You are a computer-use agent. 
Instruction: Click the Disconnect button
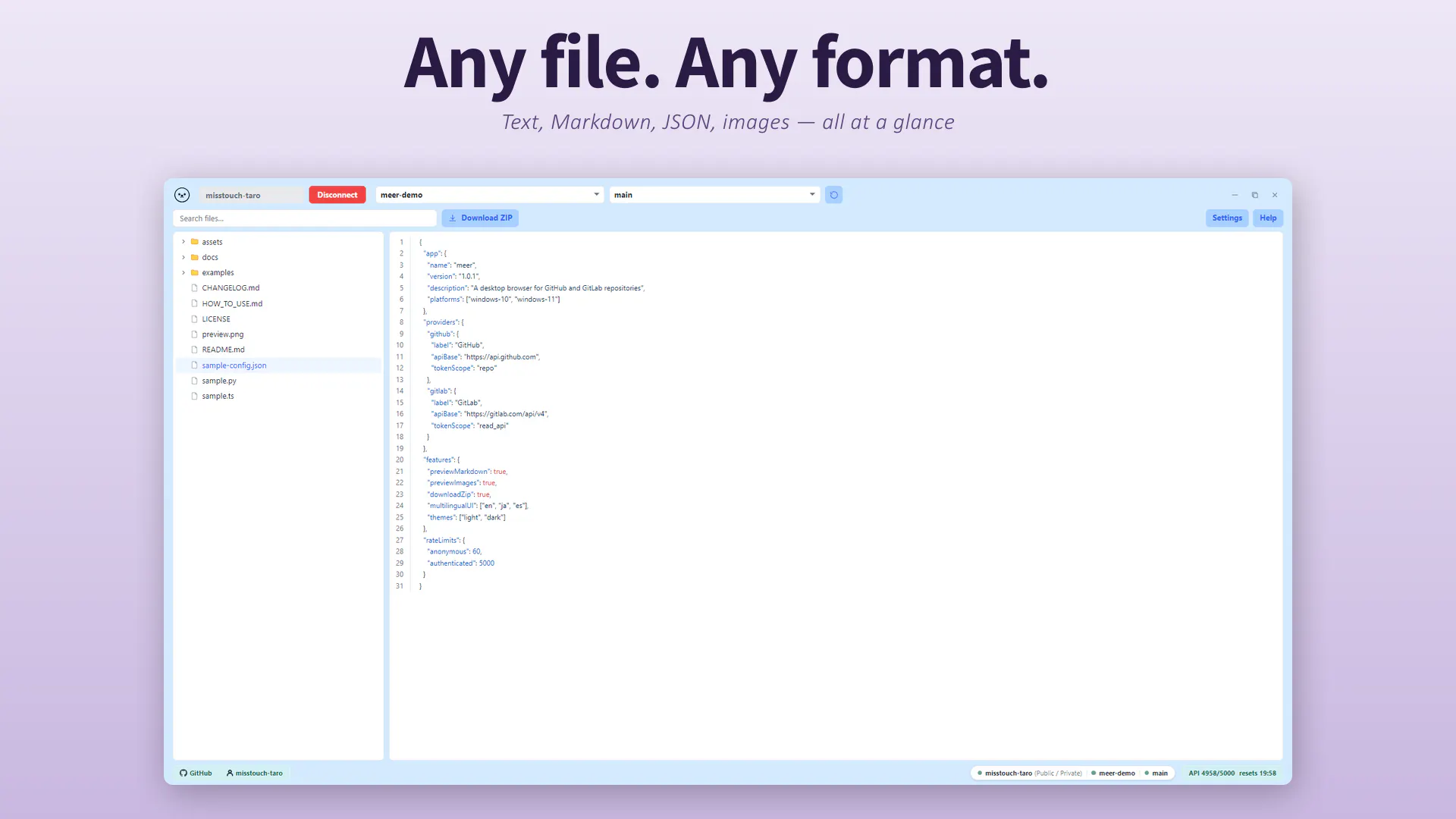(x=337, y=195)
